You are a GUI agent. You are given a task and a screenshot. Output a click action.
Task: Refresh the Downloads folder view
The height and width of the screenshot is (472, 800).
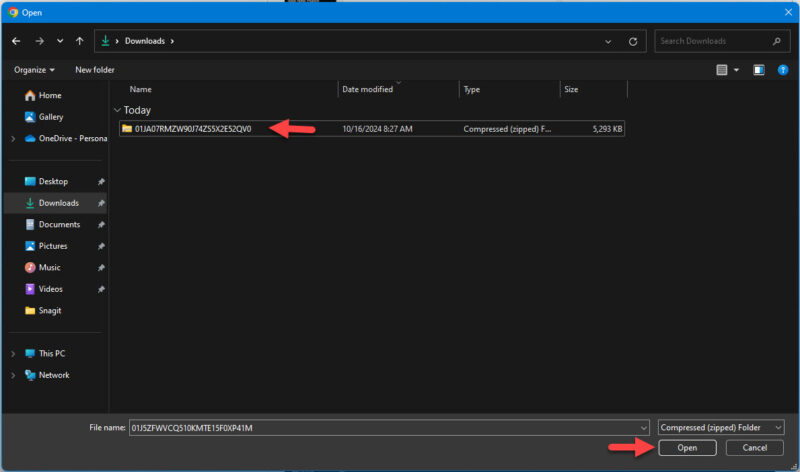point(632,42)
